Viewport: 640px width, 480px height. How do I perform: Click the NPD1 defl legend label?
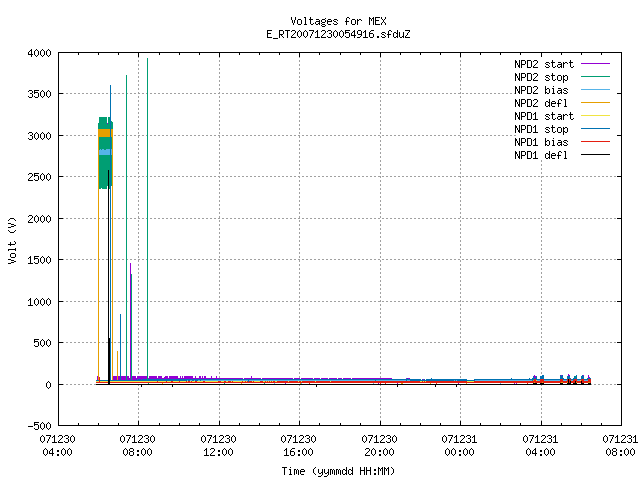[x=541, y=156]
